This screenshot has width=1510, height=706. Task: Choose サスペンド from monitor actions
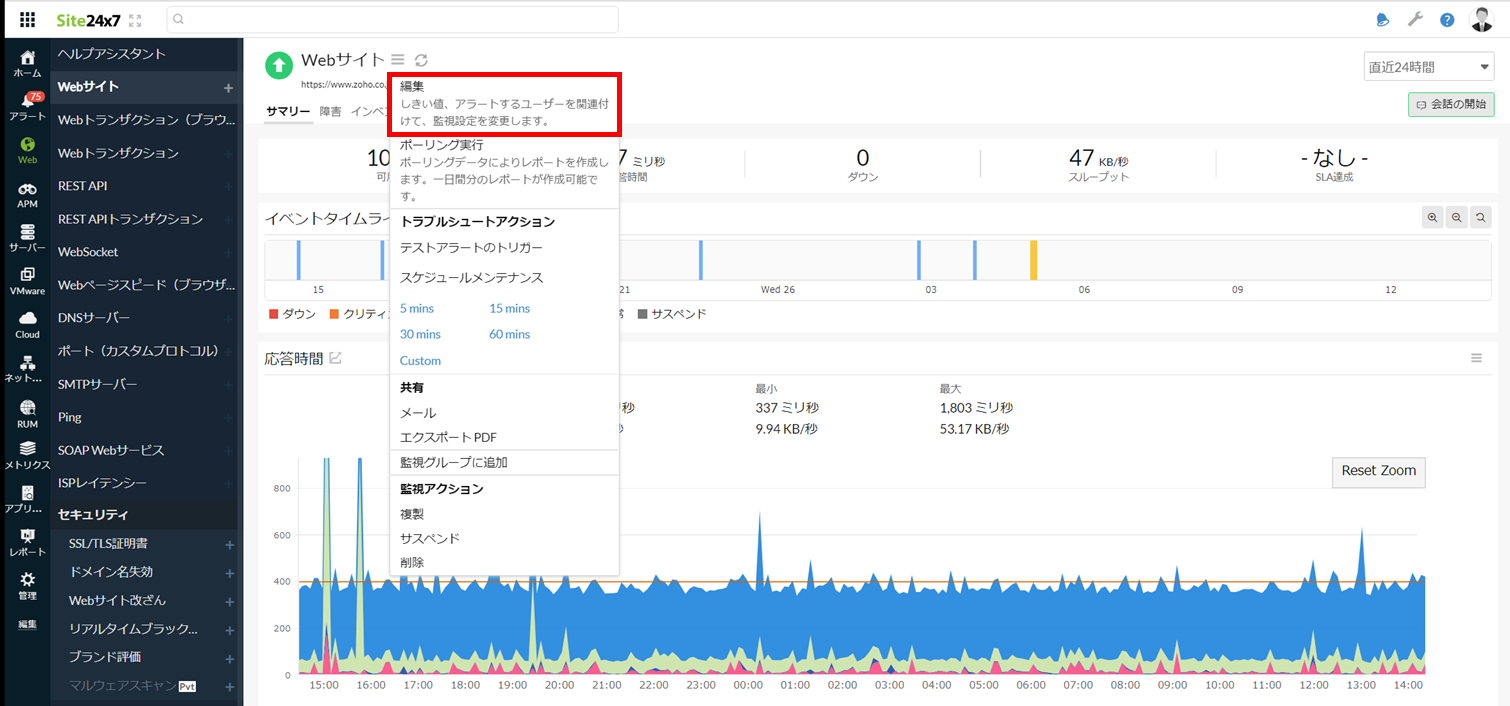point(430,538)
